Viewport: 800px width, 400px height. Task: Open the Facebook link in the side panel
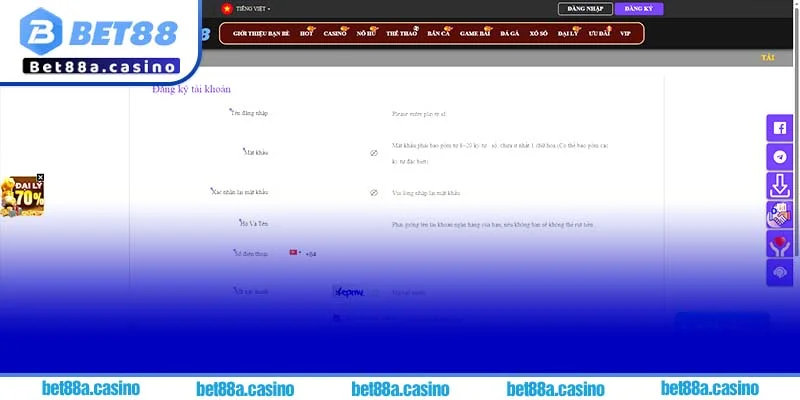pos(780,128)
